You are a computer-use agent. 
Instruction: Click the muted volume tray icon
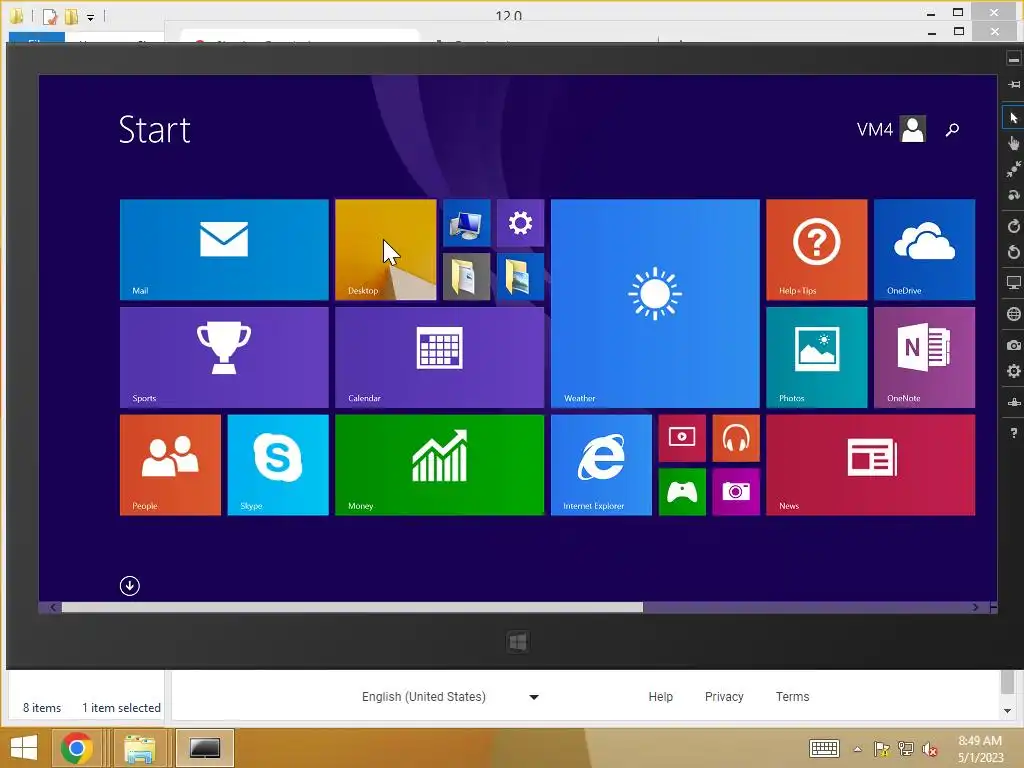(929, 748)
